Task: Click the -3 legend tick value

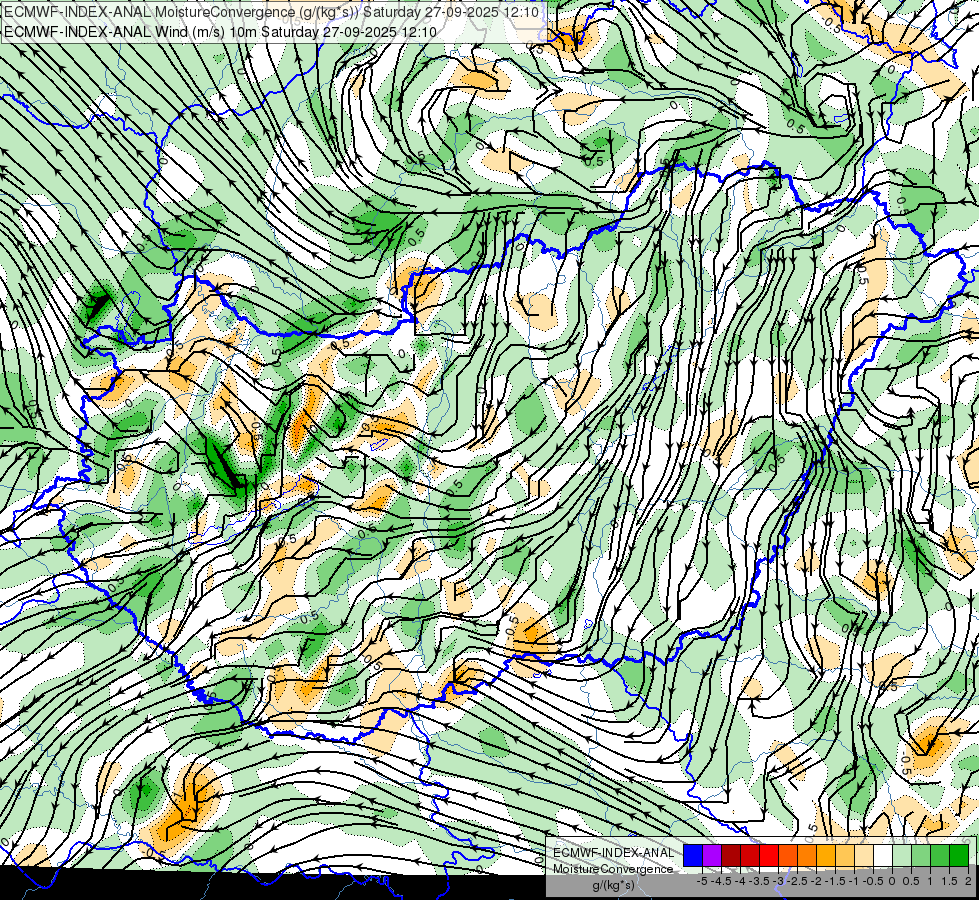Action: (x=779, y=881)
